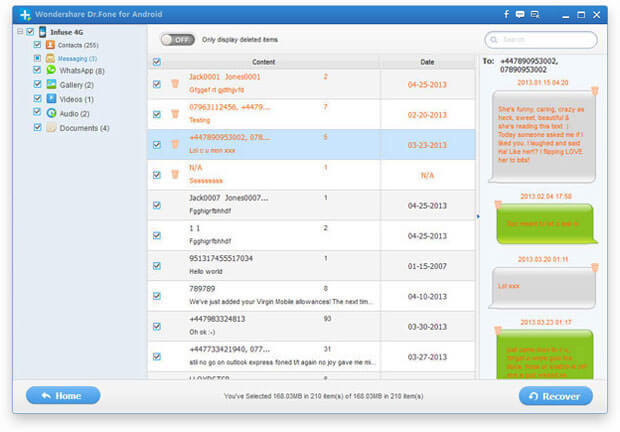Click the Infuse 4G device label
Viewport: 620px width, 432px height.
point(66,32)
